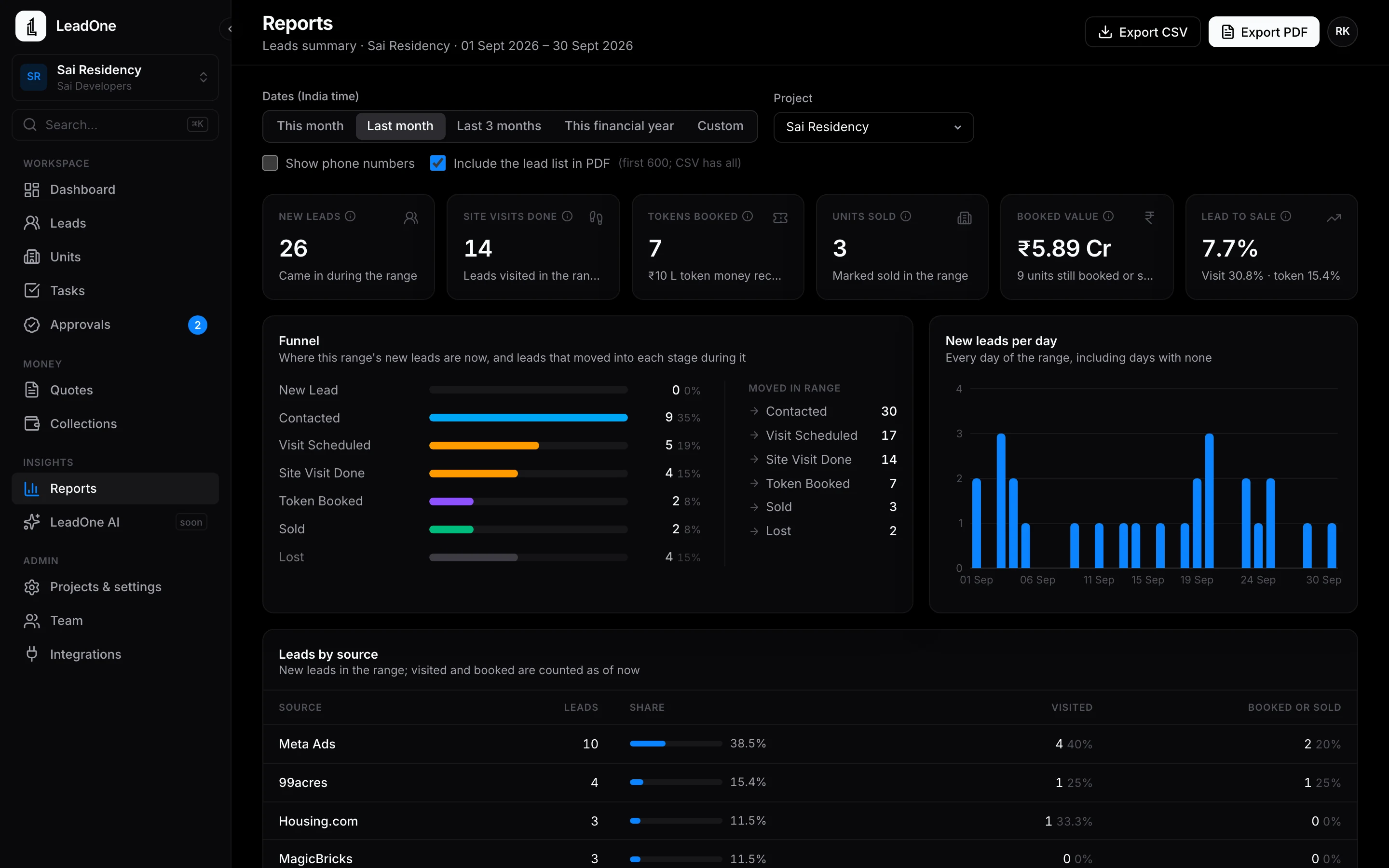Click the blue Contacted funnel bar

[x=528, y=418]
